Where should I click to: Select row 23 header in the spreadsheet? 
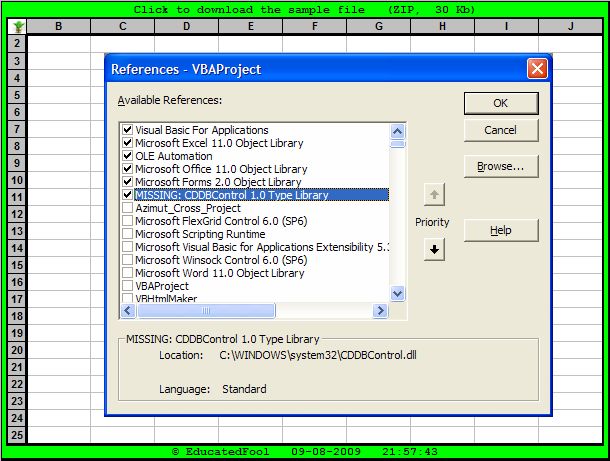pyautogui.click(x=17, y=401)
